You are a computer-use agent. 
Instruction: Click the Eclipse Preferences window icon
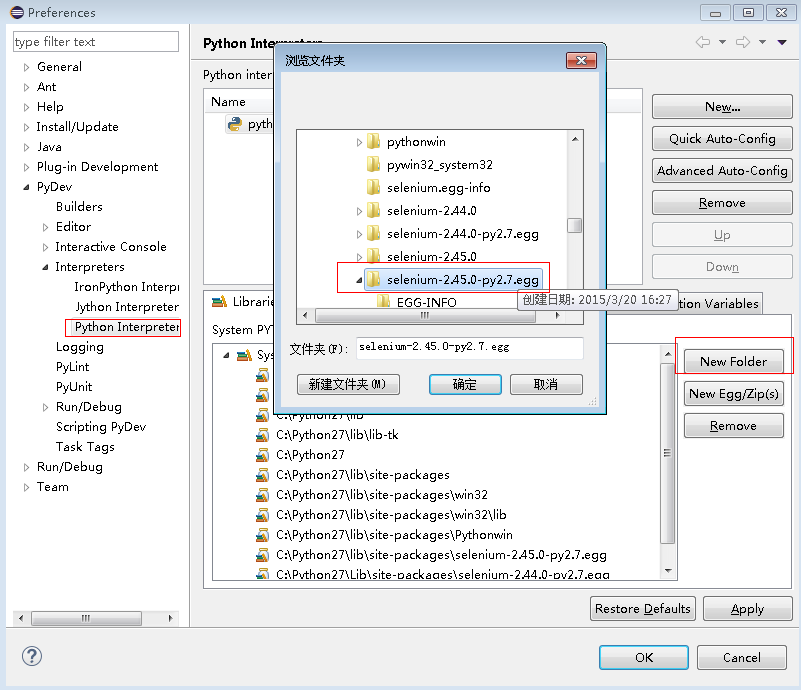tap(17, 12)
